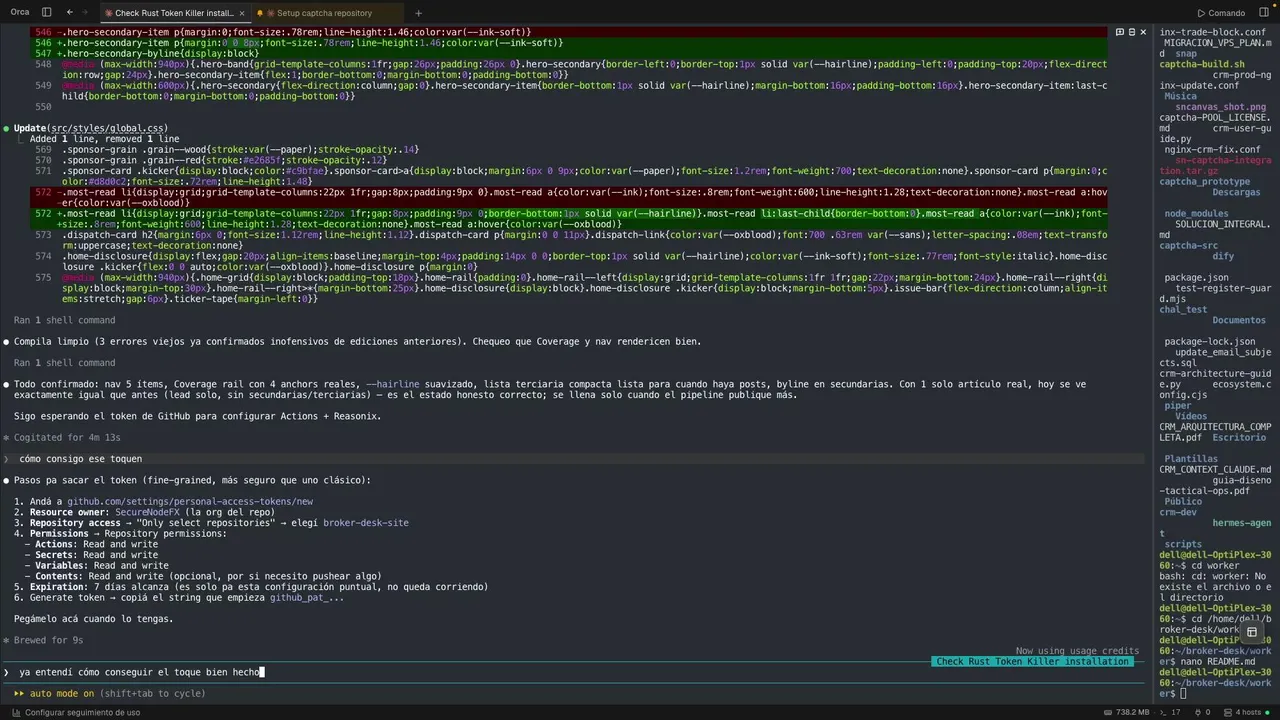Toggle the right sidebar panel icon

point(1264,13)
